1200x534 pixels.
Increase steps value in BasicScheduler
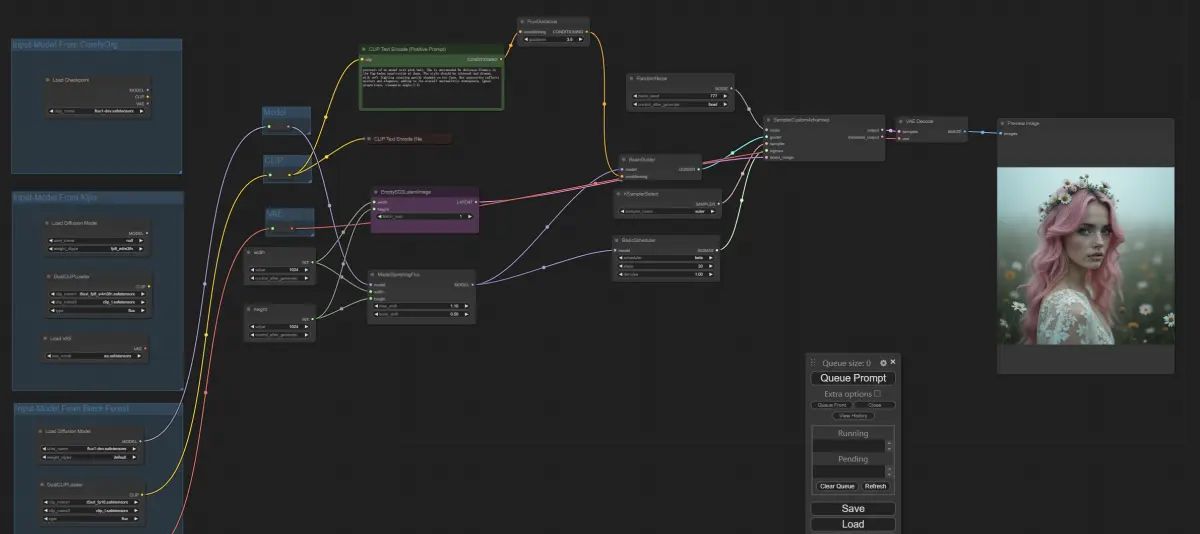(x=710, y=266)
